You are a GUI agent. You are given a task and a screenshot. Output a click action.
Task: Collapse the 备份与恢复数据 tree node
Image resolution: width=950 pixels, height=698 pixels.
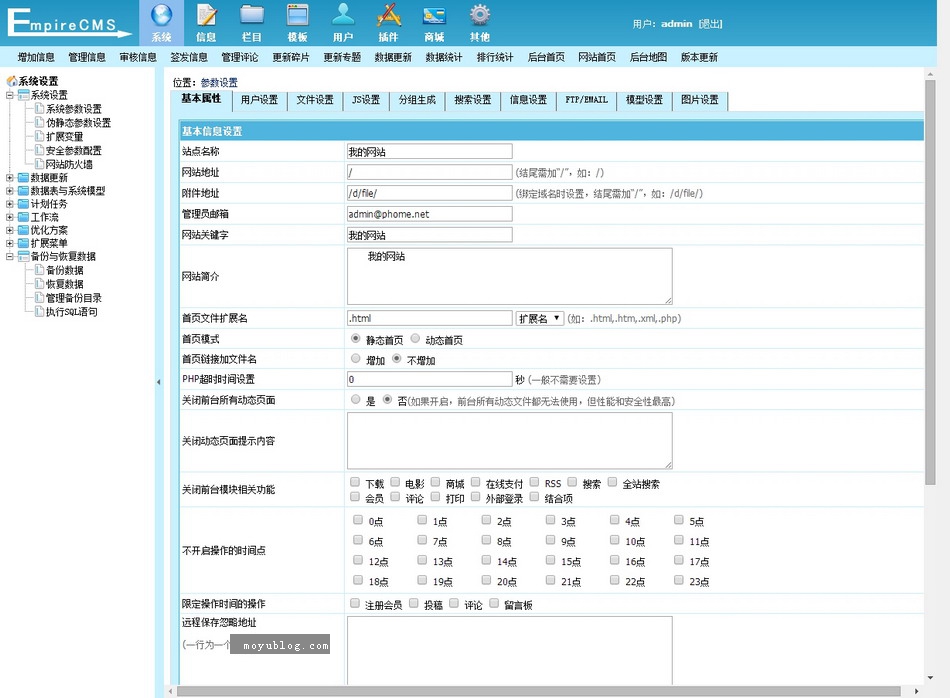coord(10,256)
